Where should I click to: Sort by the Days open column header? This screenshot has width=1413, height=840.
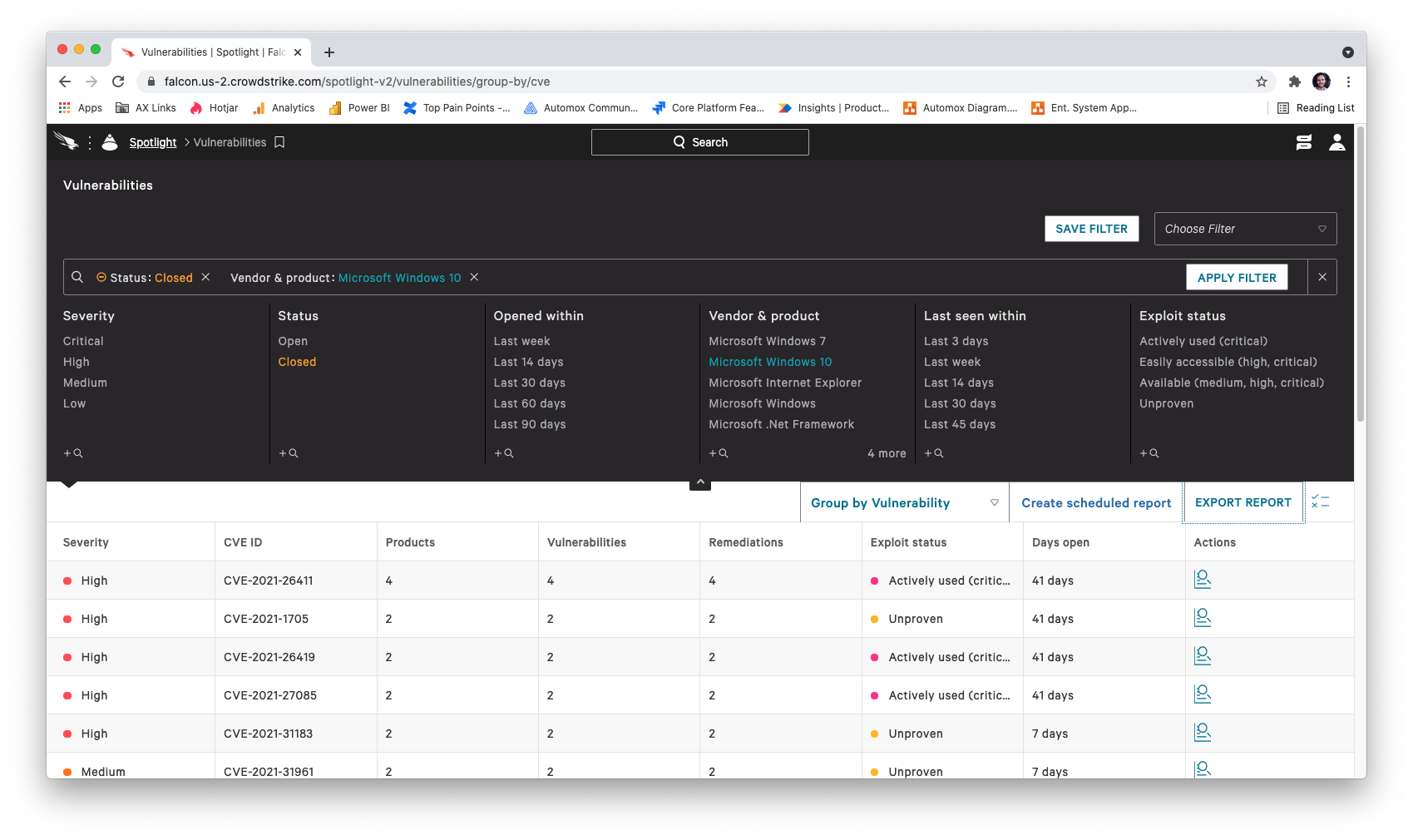click(1060, 542)
